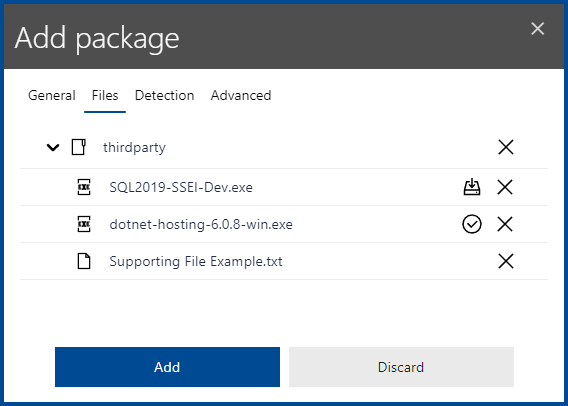Screen dimensions: 568x406
Task: Click exe icon beside SQL2019-SSEI-Dev.exe
Action: pos(84,187)
